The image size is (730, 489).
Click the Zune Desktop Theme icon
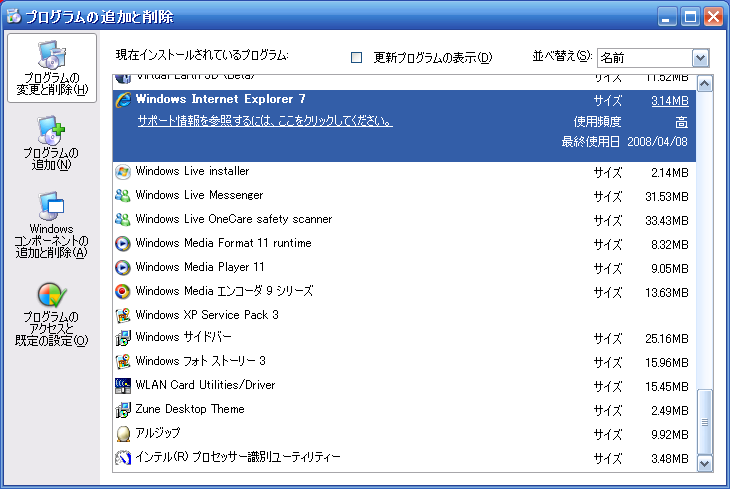click(123, 410)
